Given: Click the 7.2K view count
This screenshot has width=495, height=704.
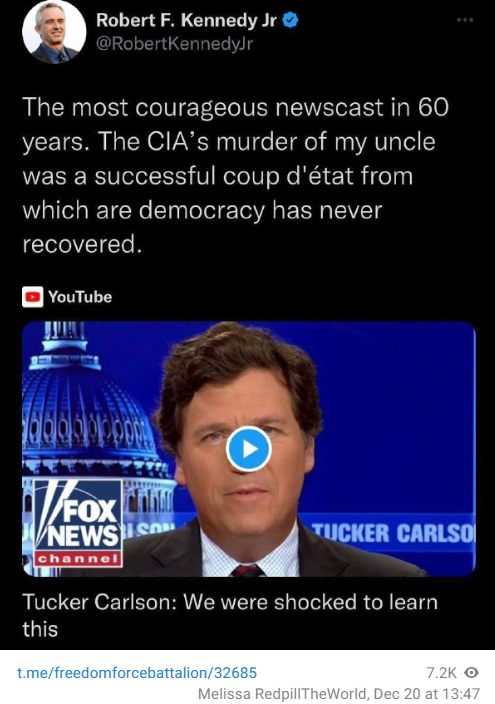Looking at the screenshot, I should click(441, 673).
